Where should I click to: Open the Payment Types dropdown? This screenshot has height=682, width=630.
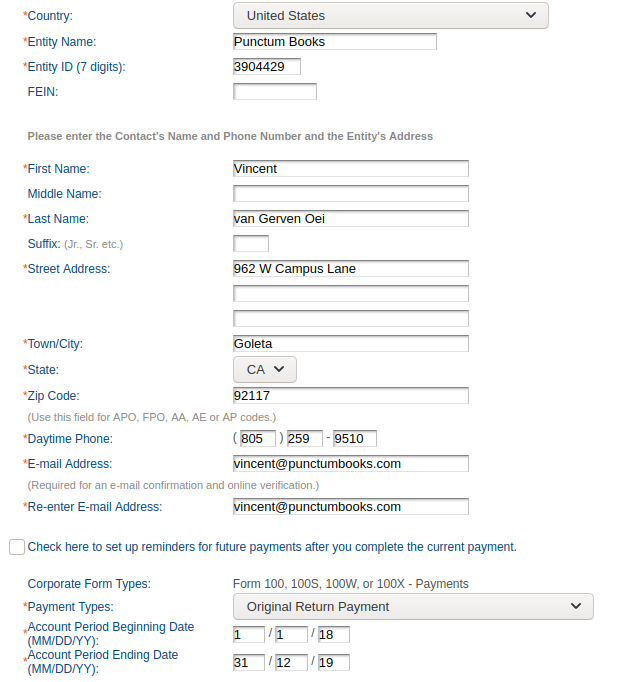coord(412,607)
